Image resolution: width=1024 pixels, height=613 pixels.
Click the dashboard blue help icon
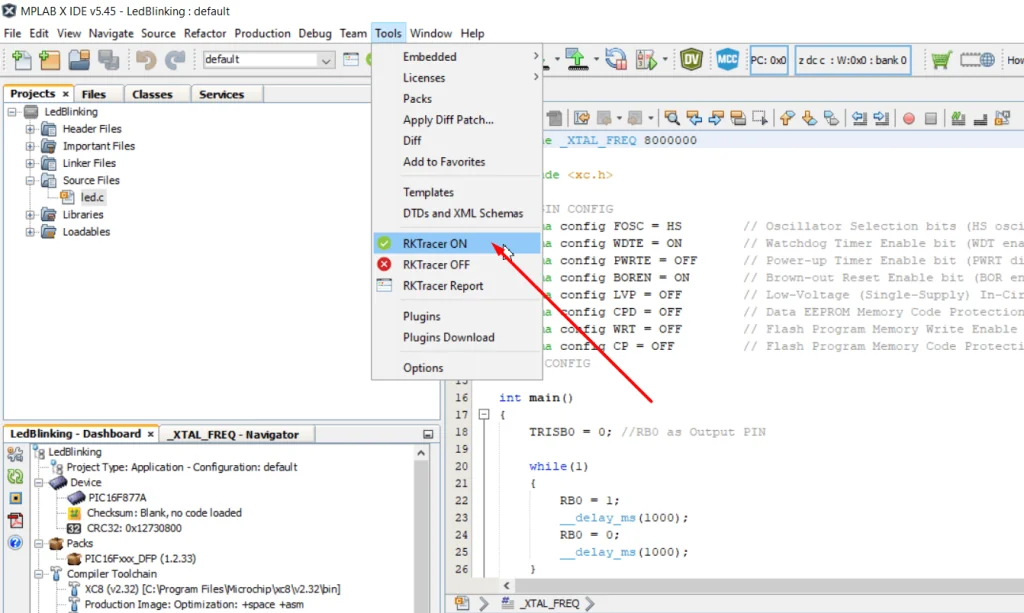click(x=16, y=542)
